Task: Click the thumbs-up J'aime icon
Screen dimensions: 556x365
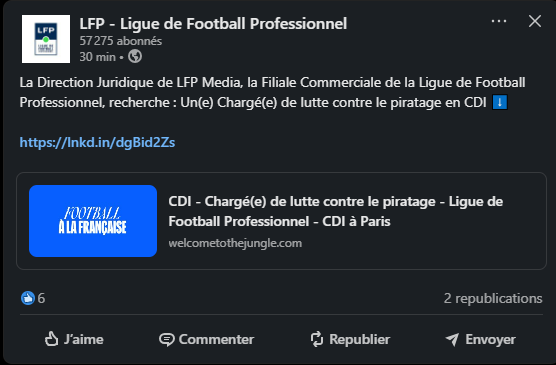Action: [51, 339]
